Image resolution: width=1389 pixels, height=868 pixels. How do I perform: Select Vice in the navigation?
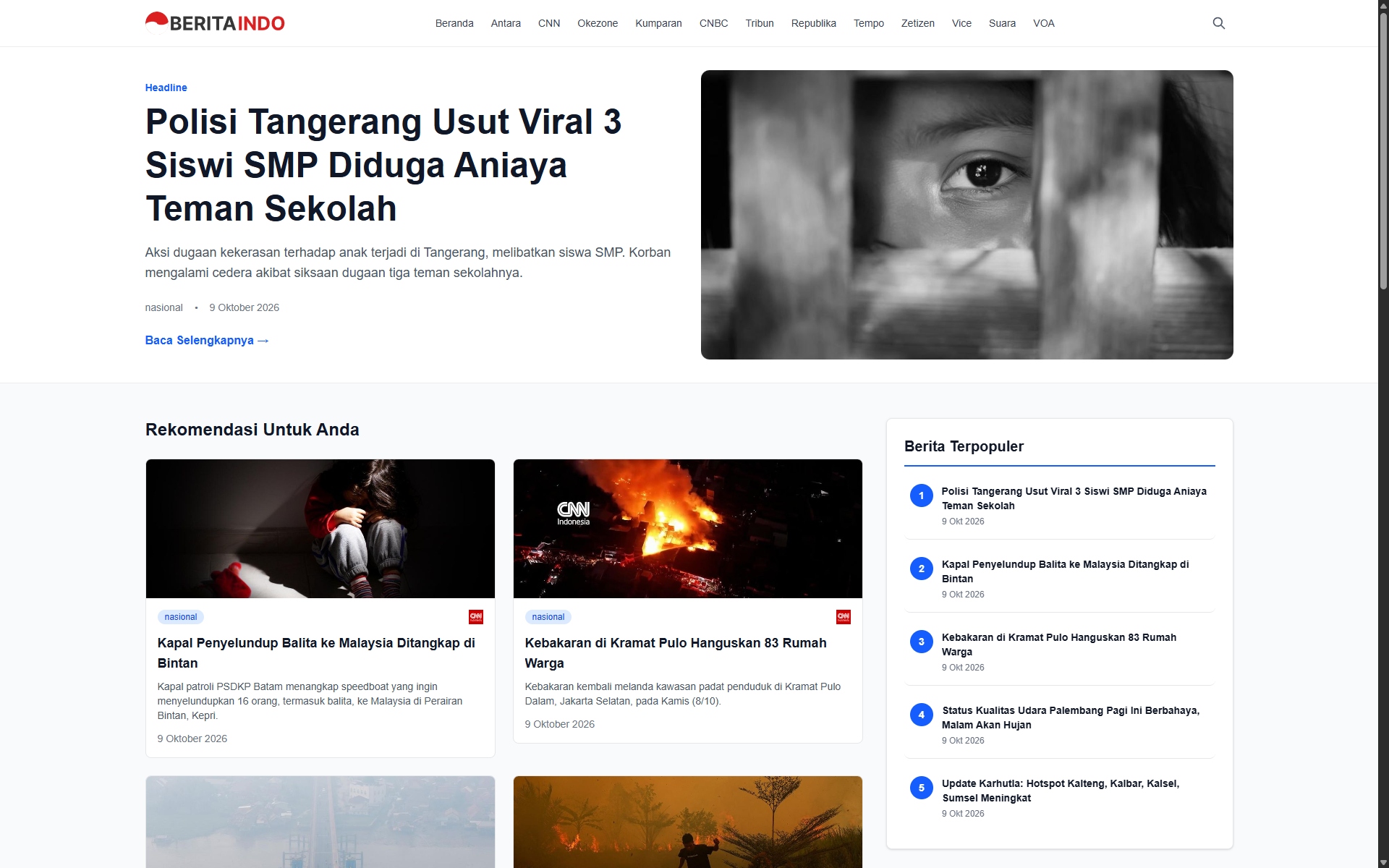(961, 23)
